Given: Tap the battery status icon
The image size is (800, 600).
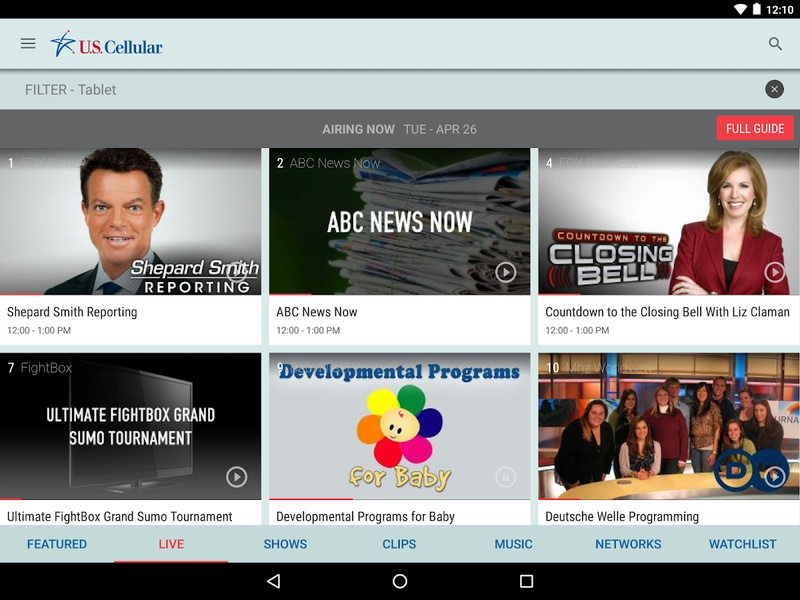Looking at the screenshot, I should tap(757, 9).
